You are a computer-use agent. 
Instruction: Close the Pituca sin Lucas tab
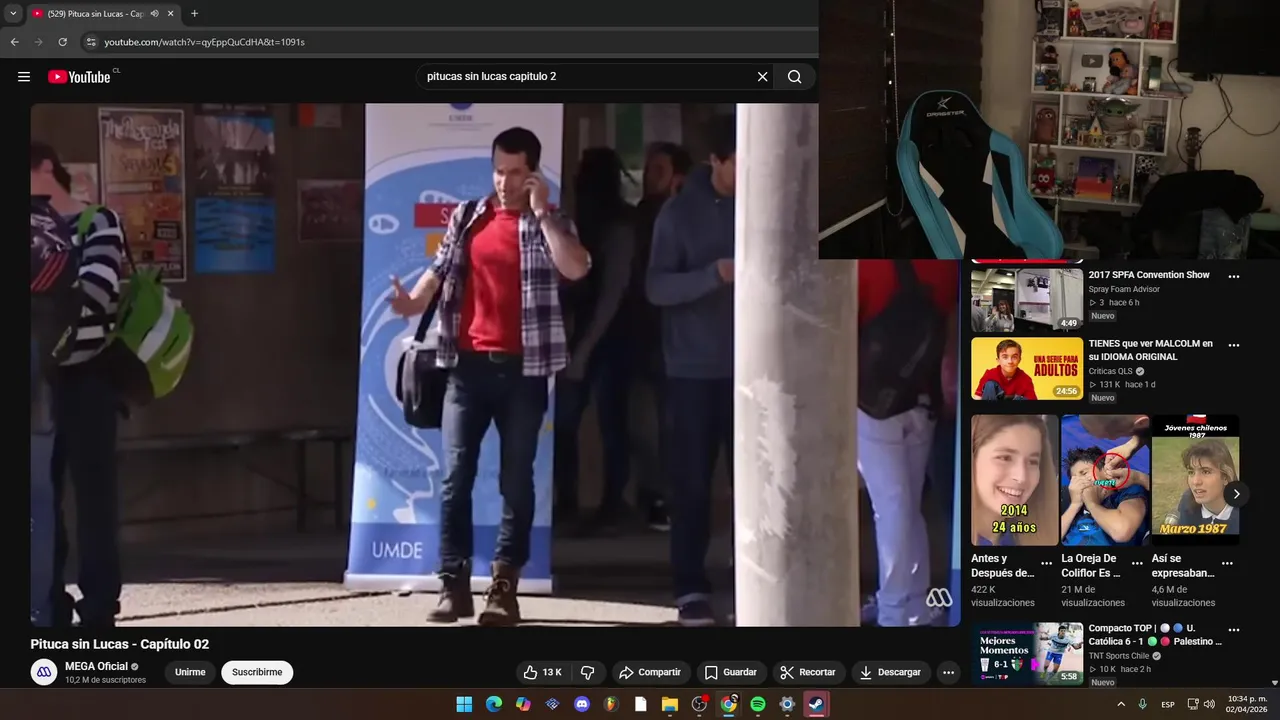[171, 14]
